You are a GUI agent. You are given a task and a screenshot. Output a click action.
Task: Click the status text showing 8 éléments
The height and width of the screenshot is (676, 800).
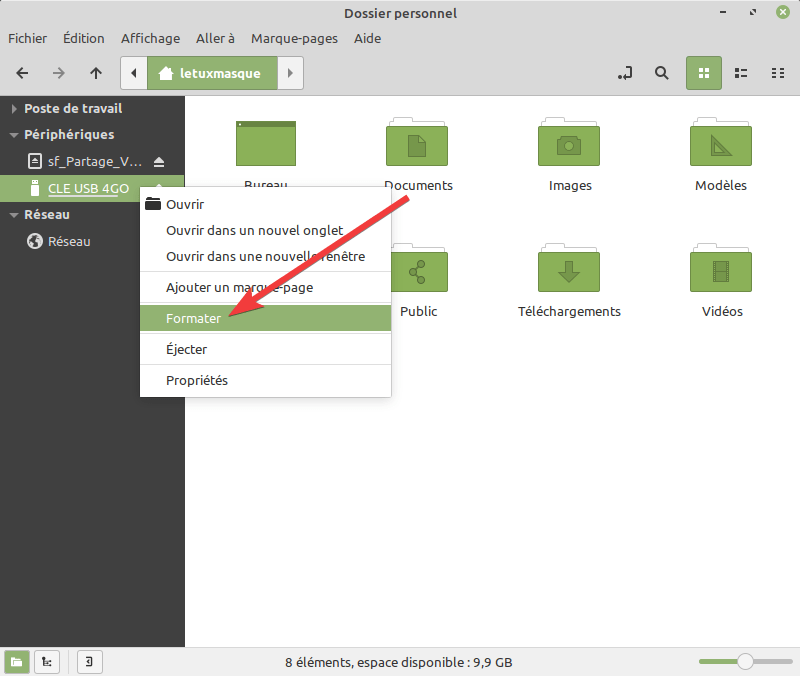[398, 663]
